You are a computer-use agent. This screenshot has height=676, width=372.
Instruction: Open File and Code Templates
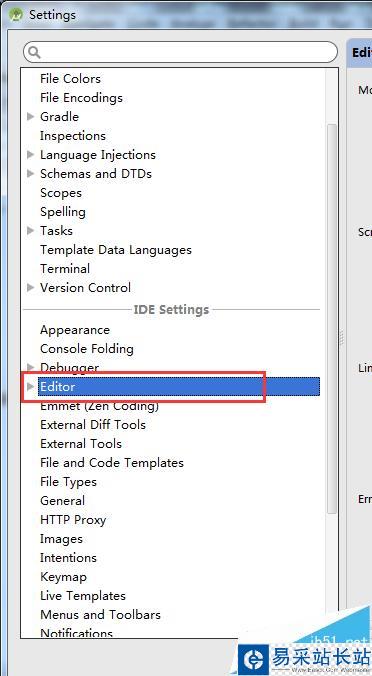point(112,463)
